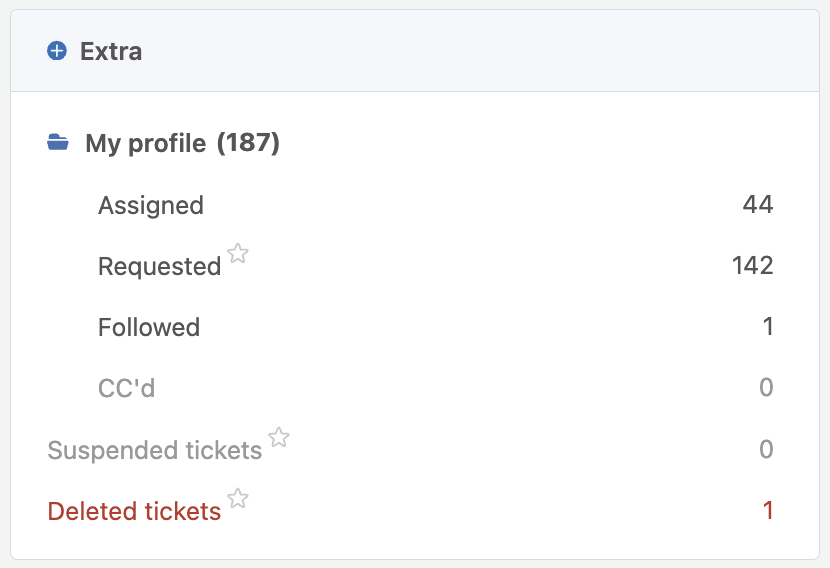Star the Suspended tickets view

(x=279, y=437)
